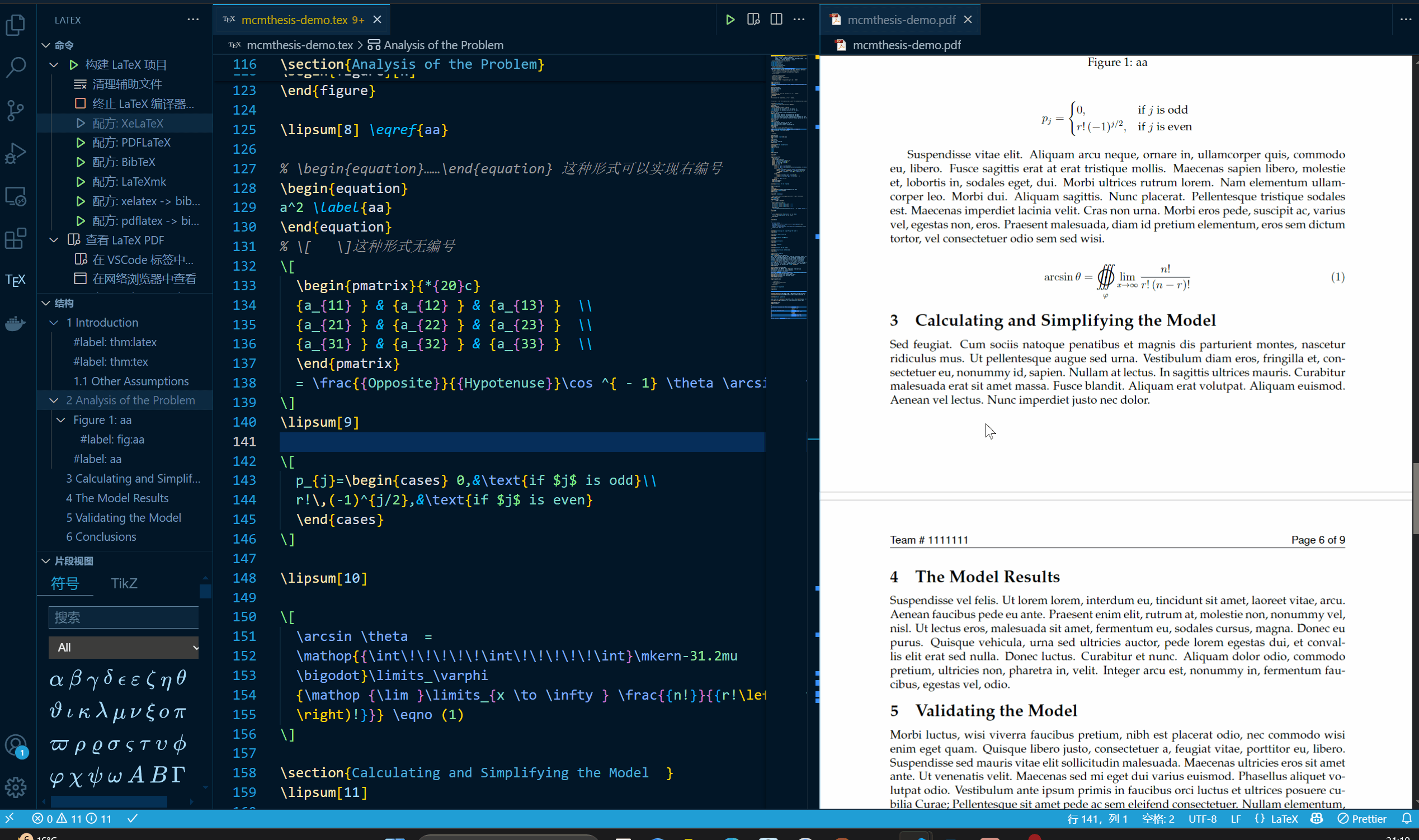Click the Build LaTeX project run button
This screenshot has height=840, width=1419.
coord(729,20)
